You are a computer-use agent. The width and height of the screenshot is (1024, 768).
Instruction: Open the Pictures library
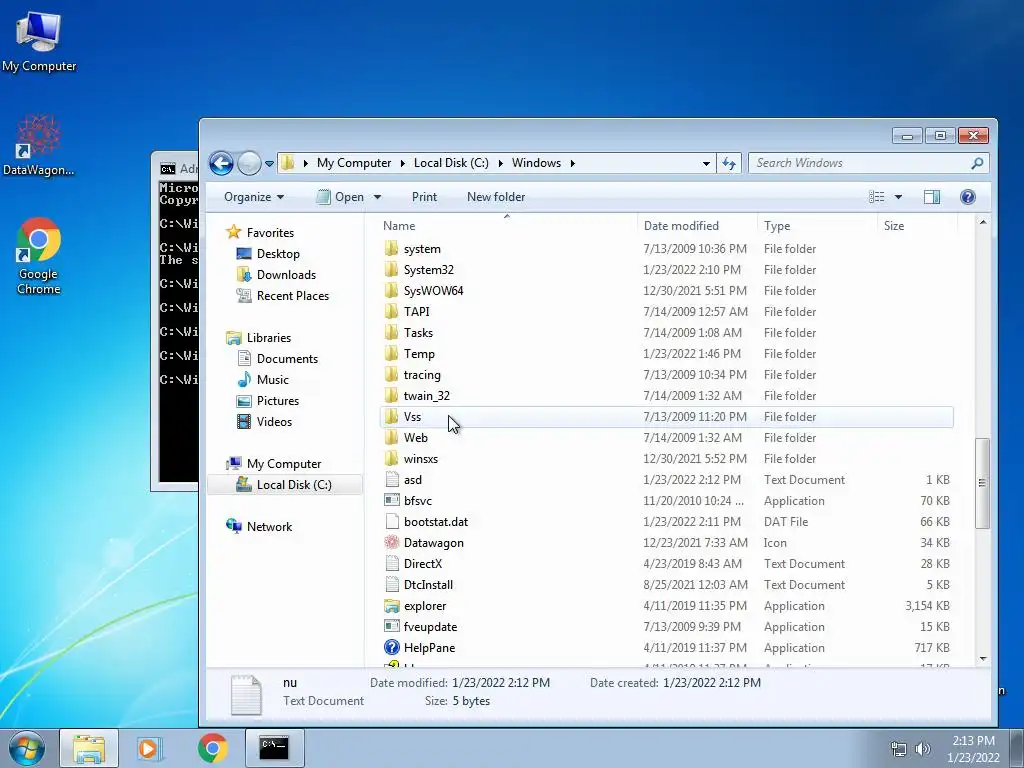click(278, 401)
